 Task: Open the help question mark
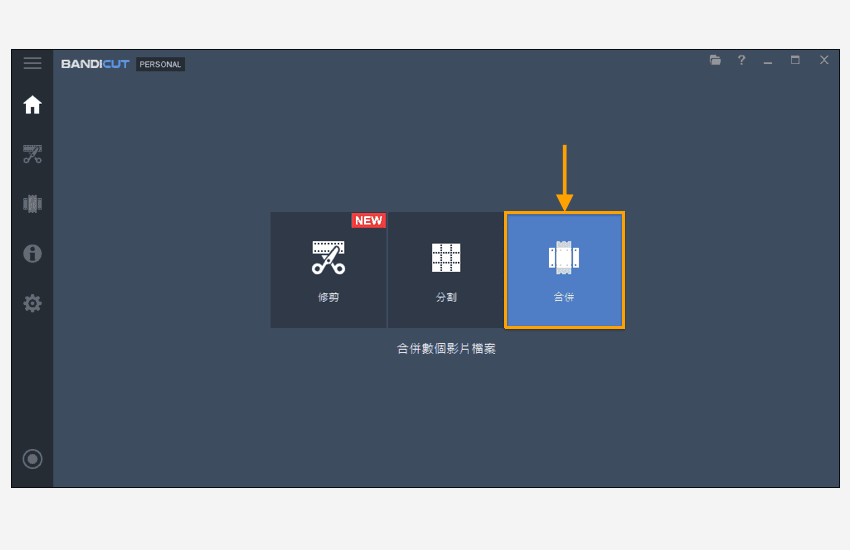742,60
